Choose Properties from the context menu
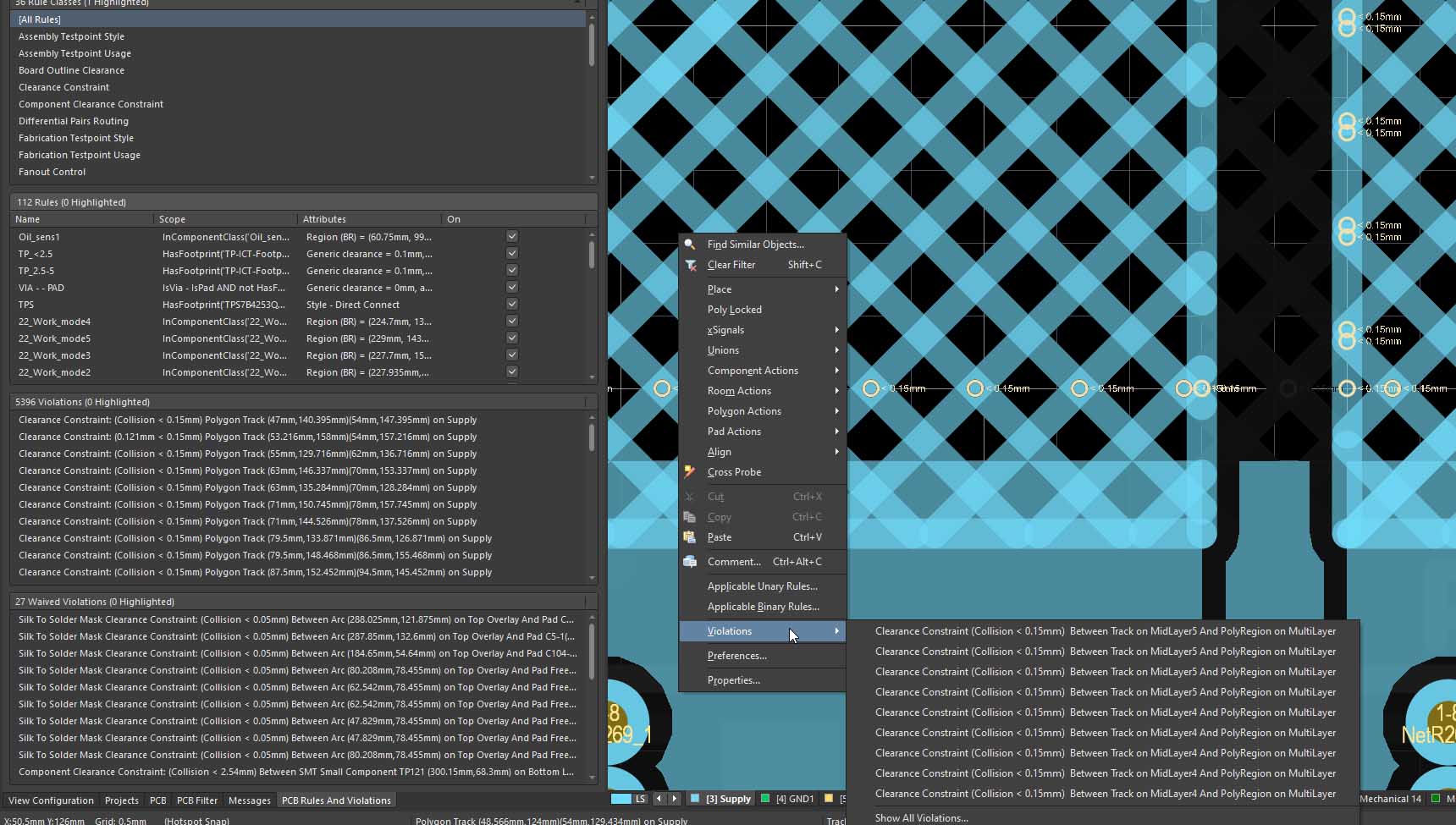 [734, 680]
